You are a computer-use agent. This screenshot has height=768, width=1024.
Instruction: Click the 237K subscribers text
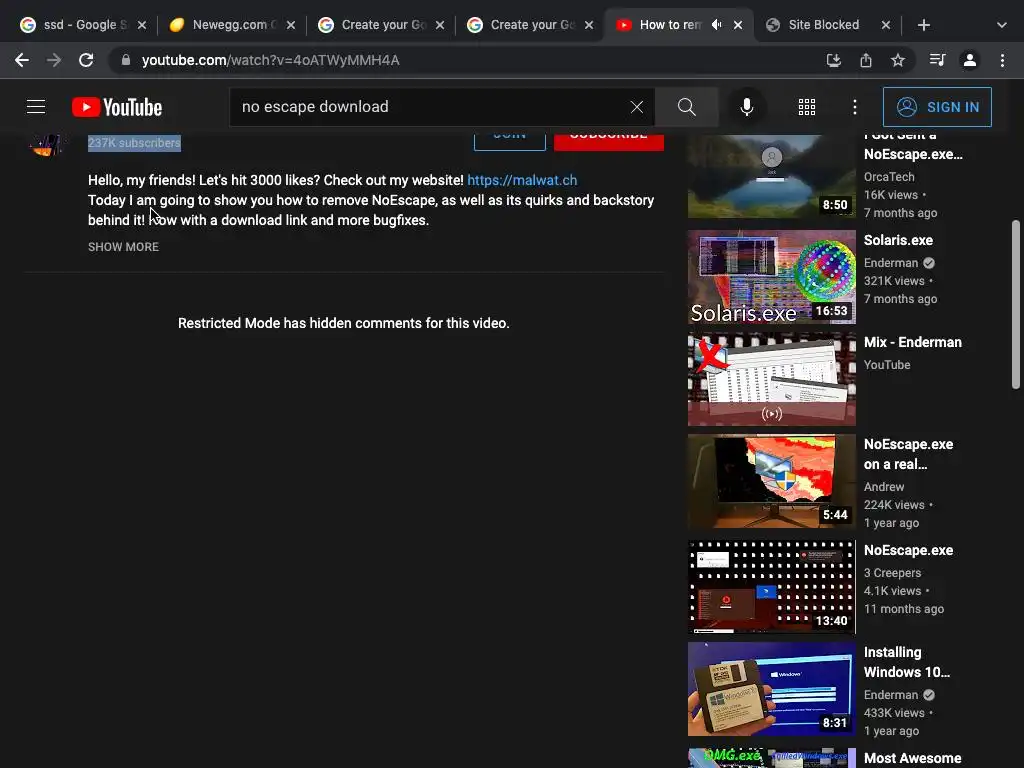(x=135, y=143)
